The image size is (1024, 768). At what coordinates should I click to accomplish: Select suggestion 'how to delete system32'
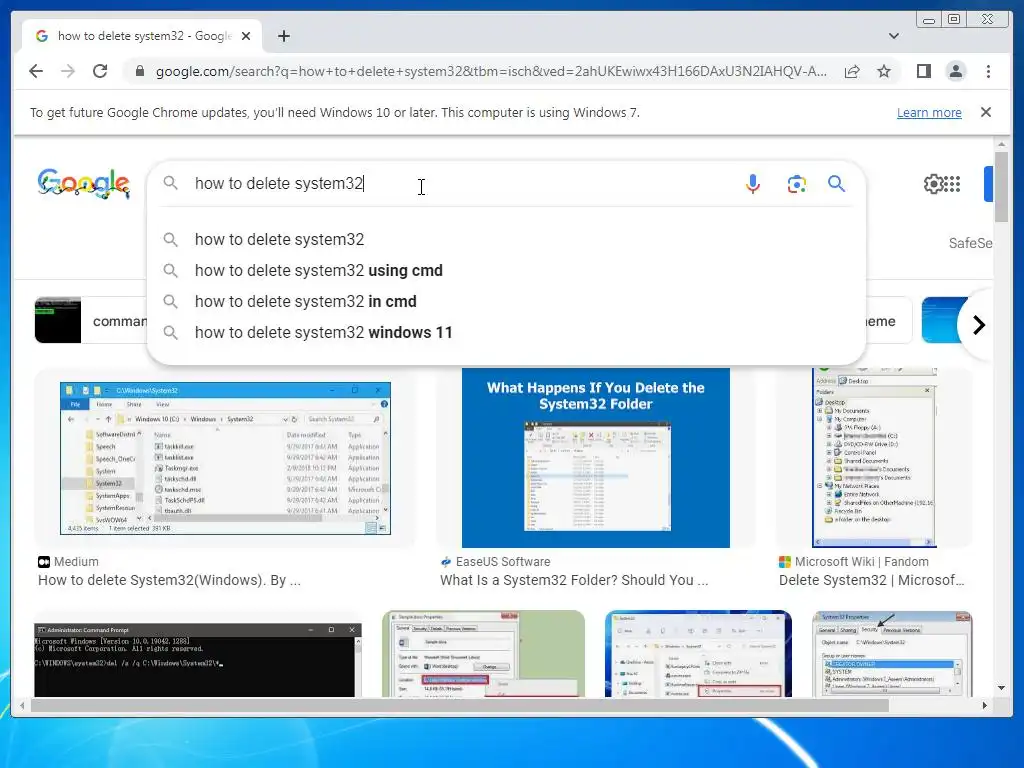506,240
